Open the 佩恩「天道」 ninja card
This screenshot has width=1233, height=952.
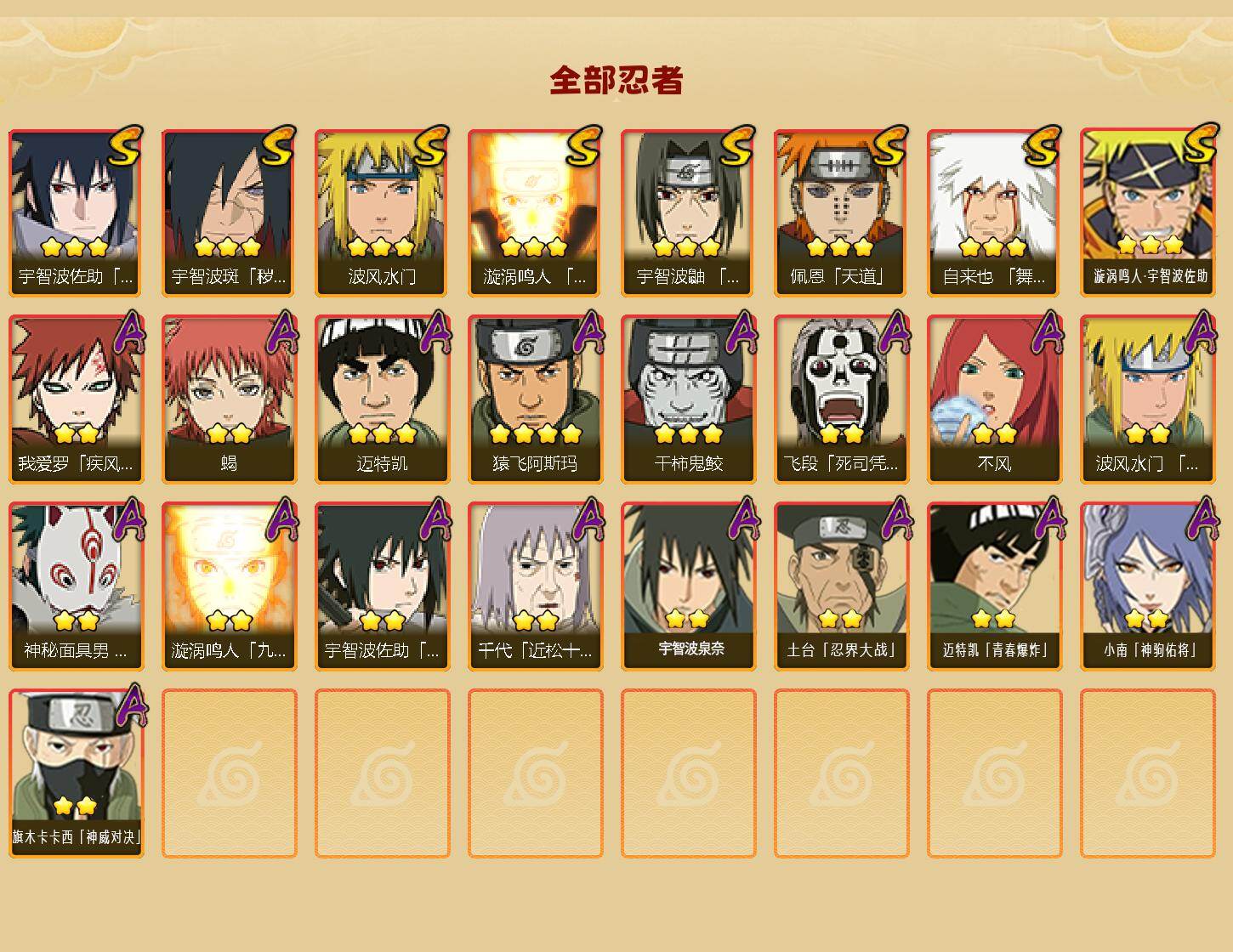click(x=842, y=212)
